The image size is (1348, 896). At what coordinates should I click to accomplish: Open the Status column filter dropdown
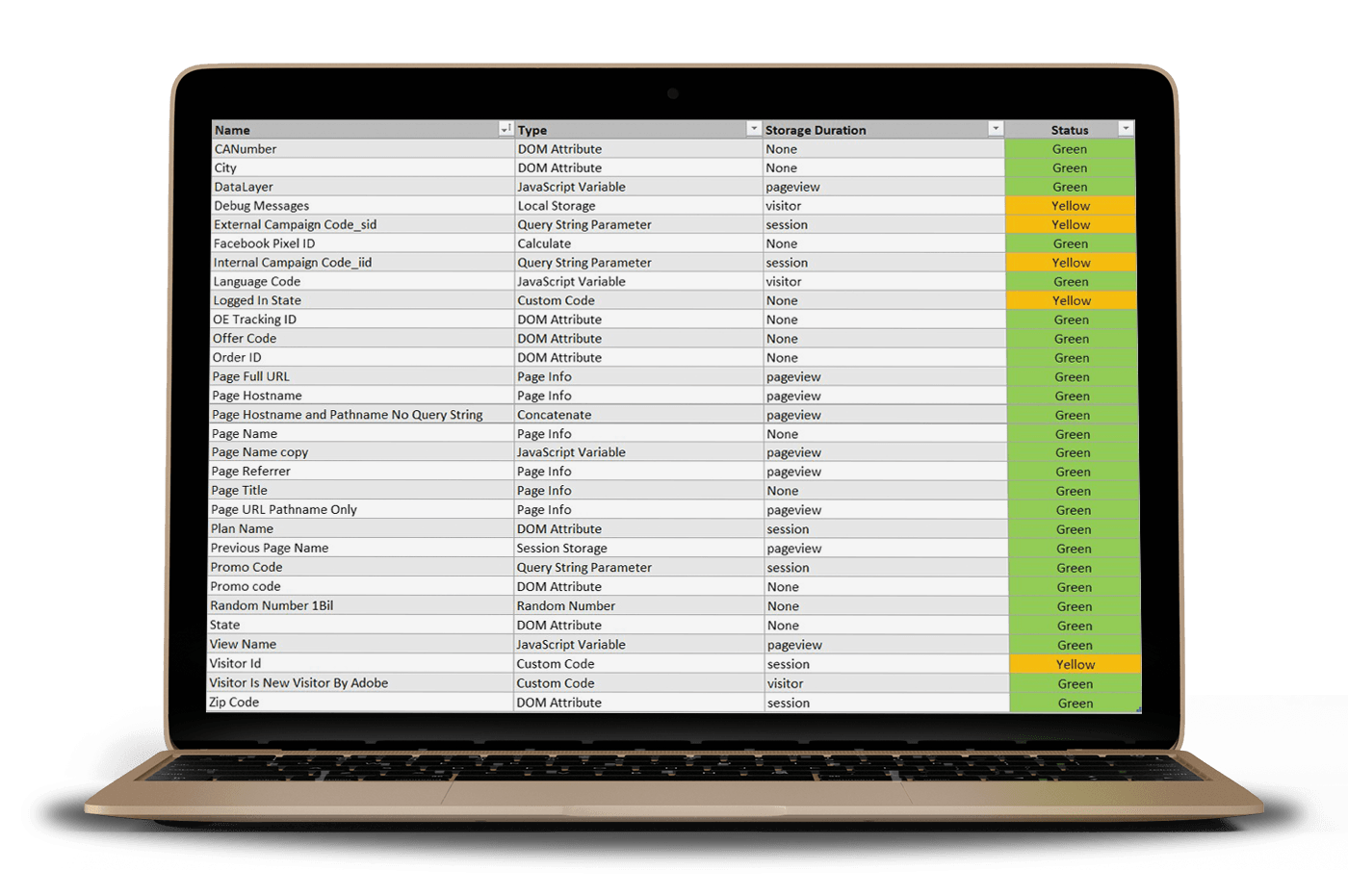1126,129
